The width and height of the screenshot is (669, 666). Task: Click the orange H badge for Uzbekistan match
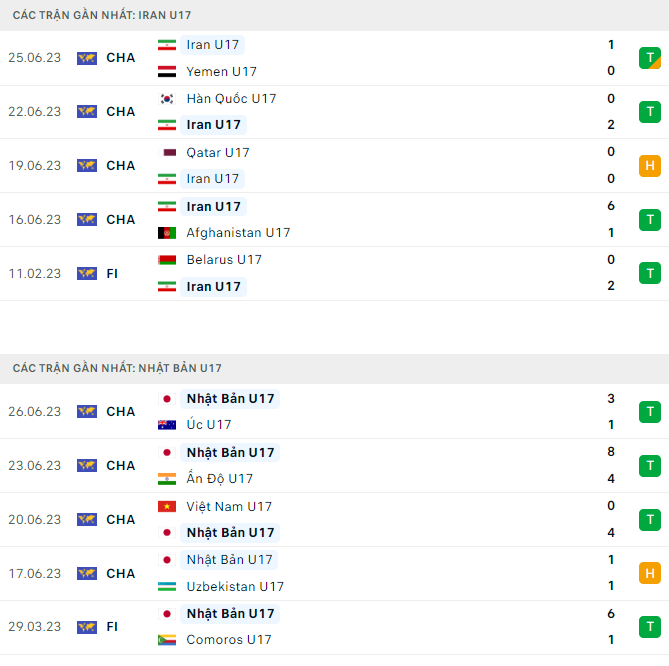650,573
